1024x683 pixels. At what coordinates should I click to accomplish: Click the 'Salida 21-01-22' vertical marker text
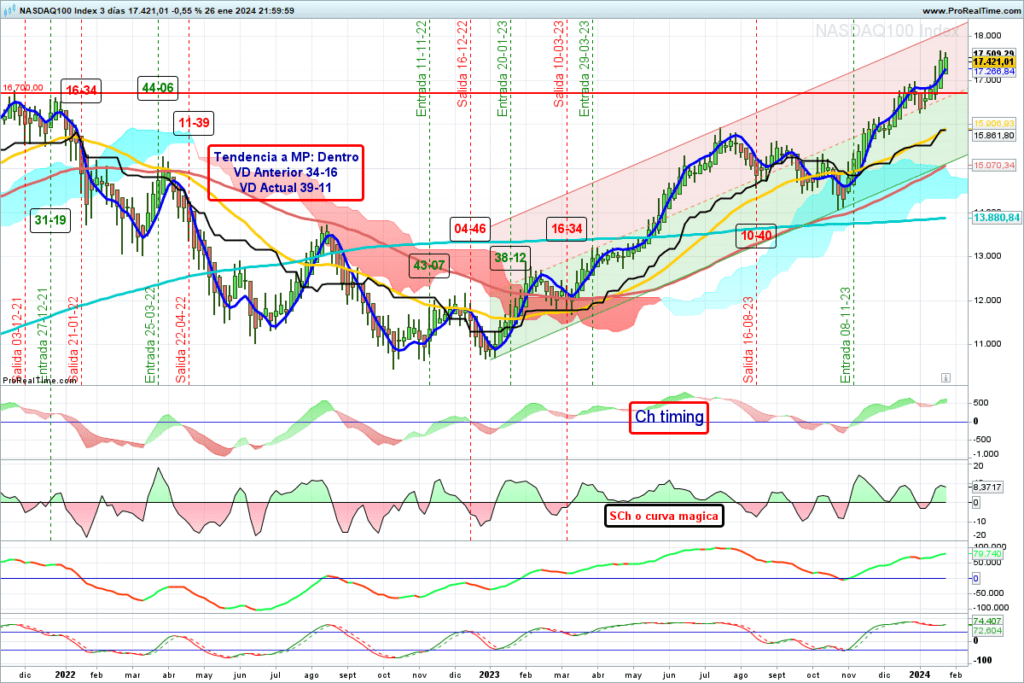[73, 340]
